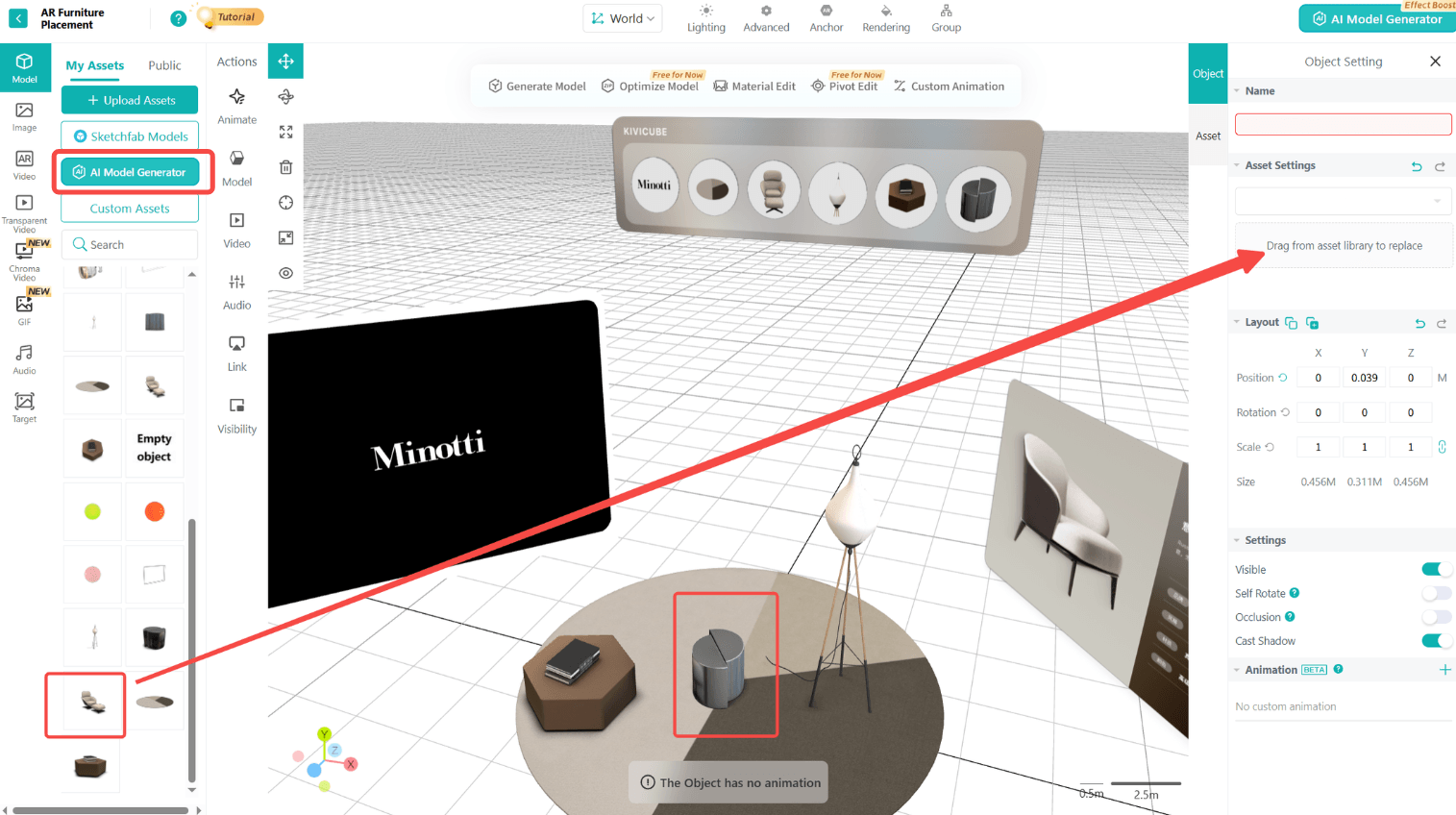Open the Animate action

[x=236, y=106]
